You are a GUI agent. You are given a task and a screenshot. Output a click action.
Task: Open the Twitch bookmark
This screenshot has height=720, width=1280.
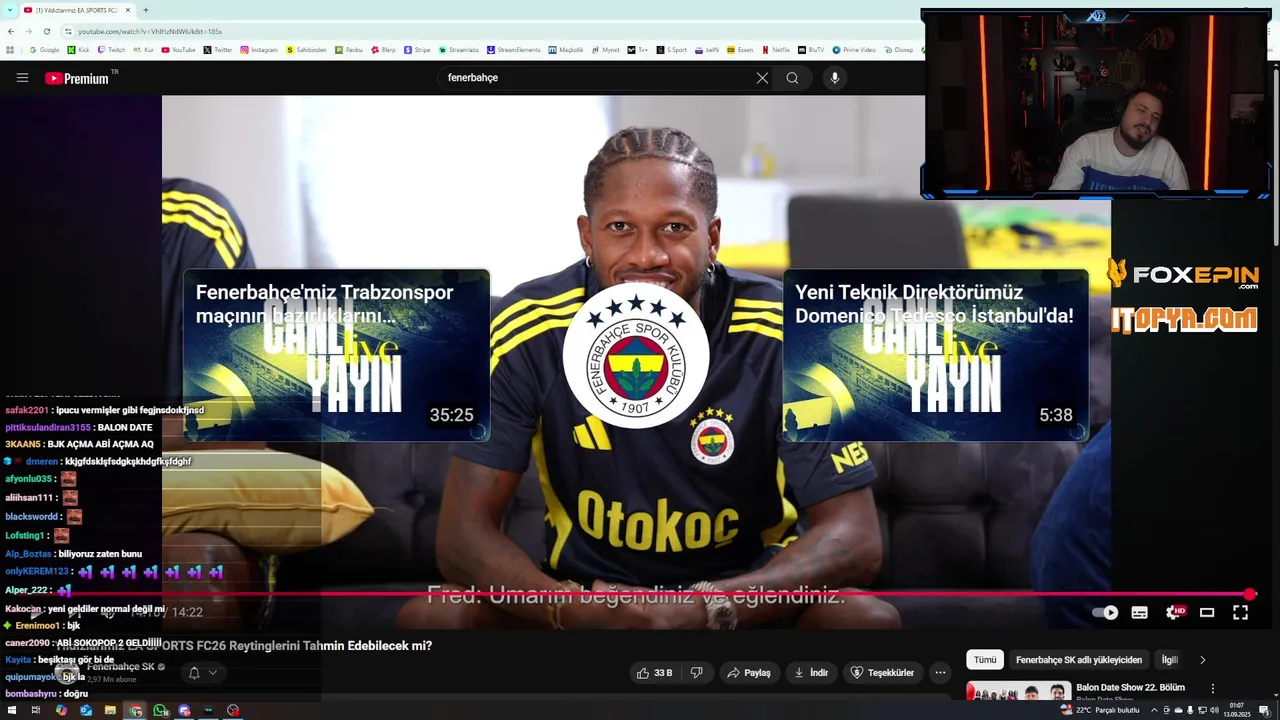pos(112,49)
